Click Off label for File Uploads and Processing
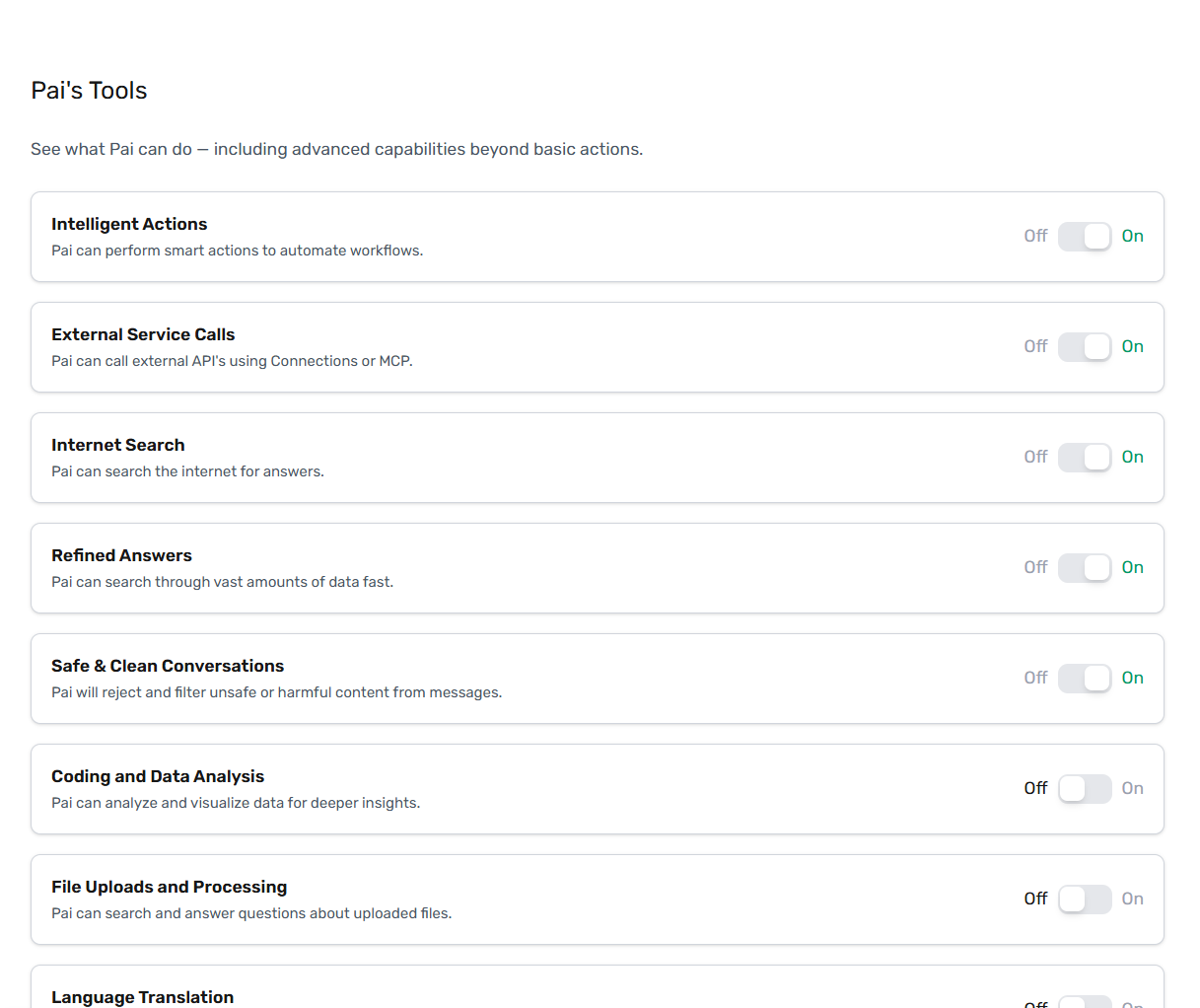Viewport: 1200px width, 1008px height. click(1035, 899)
